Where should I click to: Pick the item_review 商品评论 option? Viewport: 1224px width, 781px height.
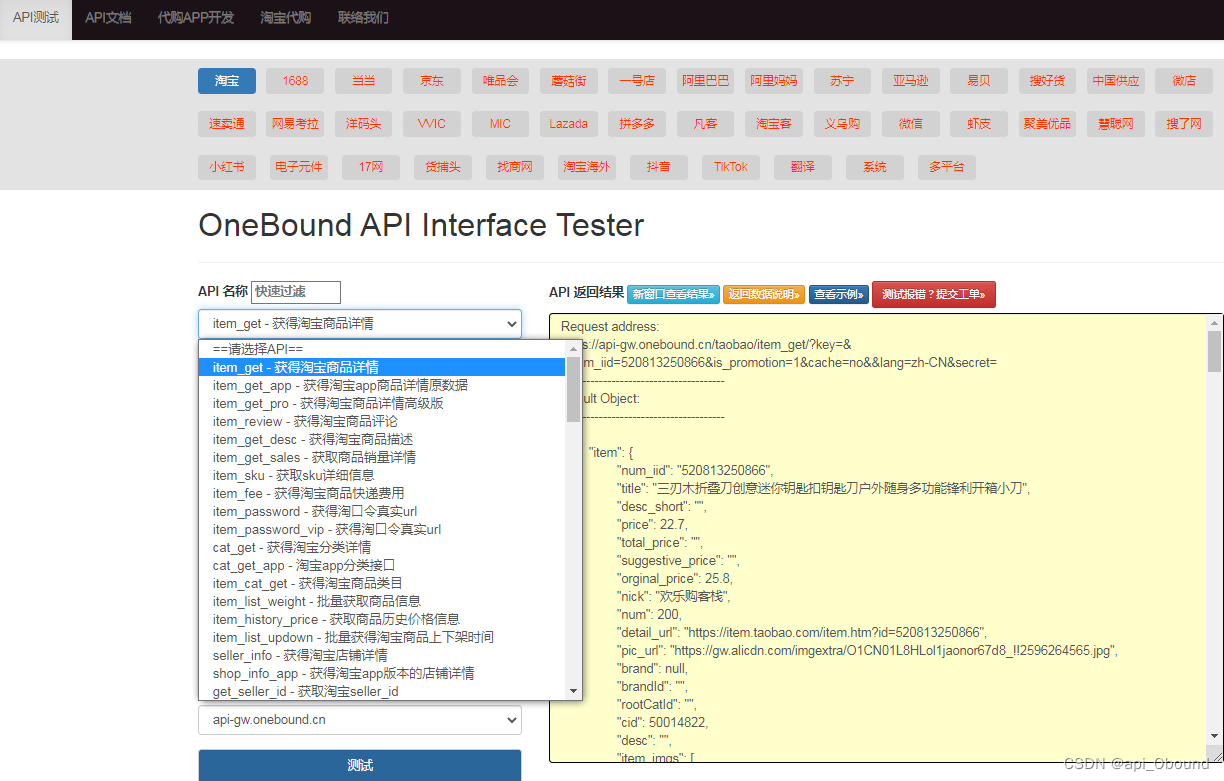pos(383,421)
